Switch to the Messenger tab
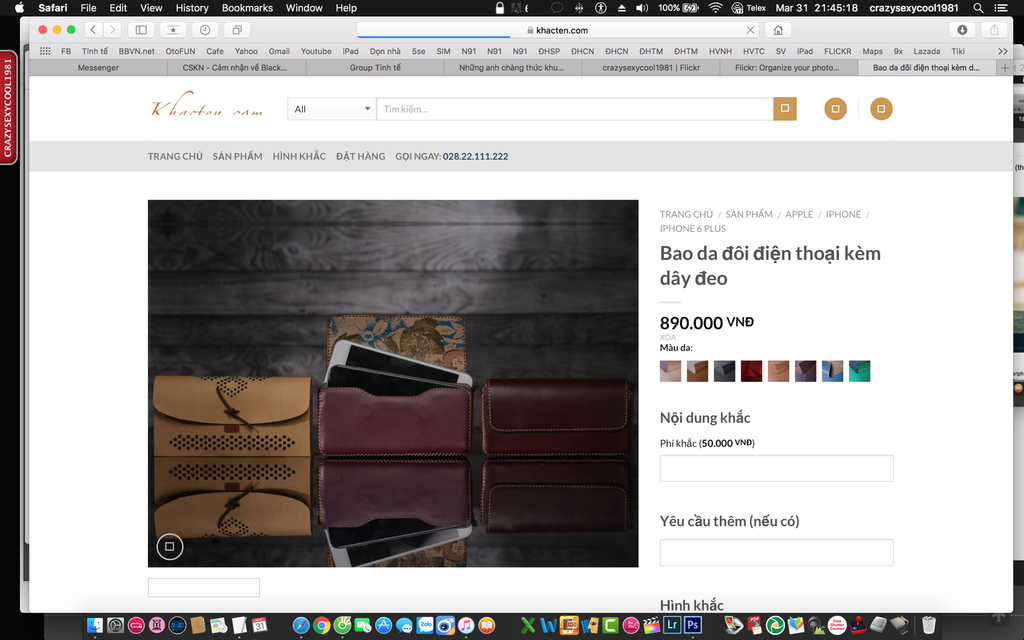Viewport: 1024px width, 640px height. pos(98,67)
